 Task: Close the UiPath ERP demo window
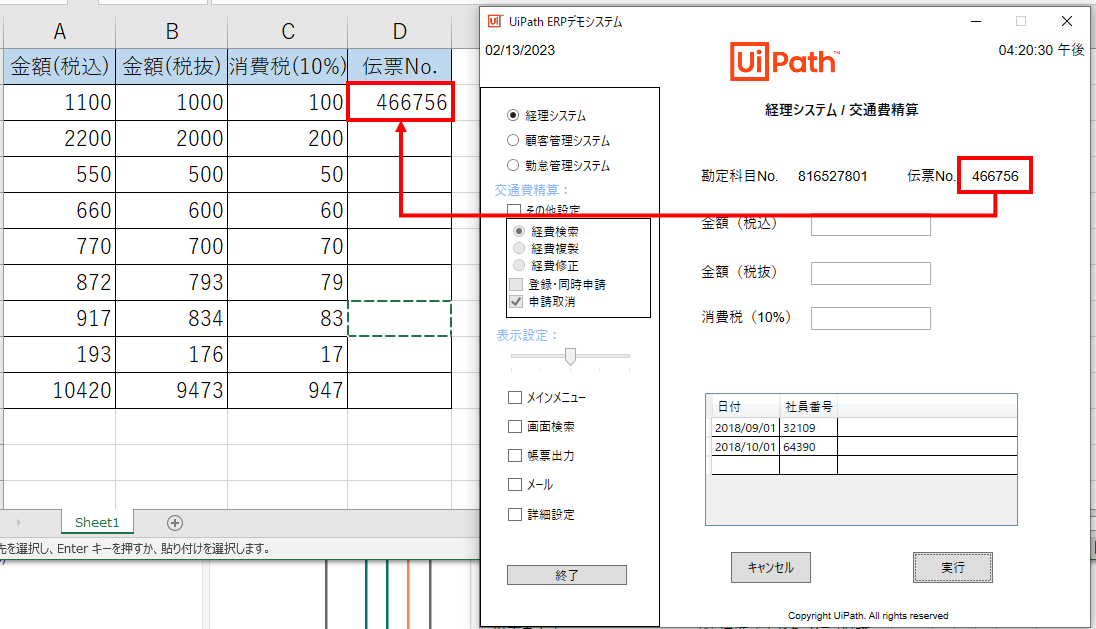pos(1067,21)
